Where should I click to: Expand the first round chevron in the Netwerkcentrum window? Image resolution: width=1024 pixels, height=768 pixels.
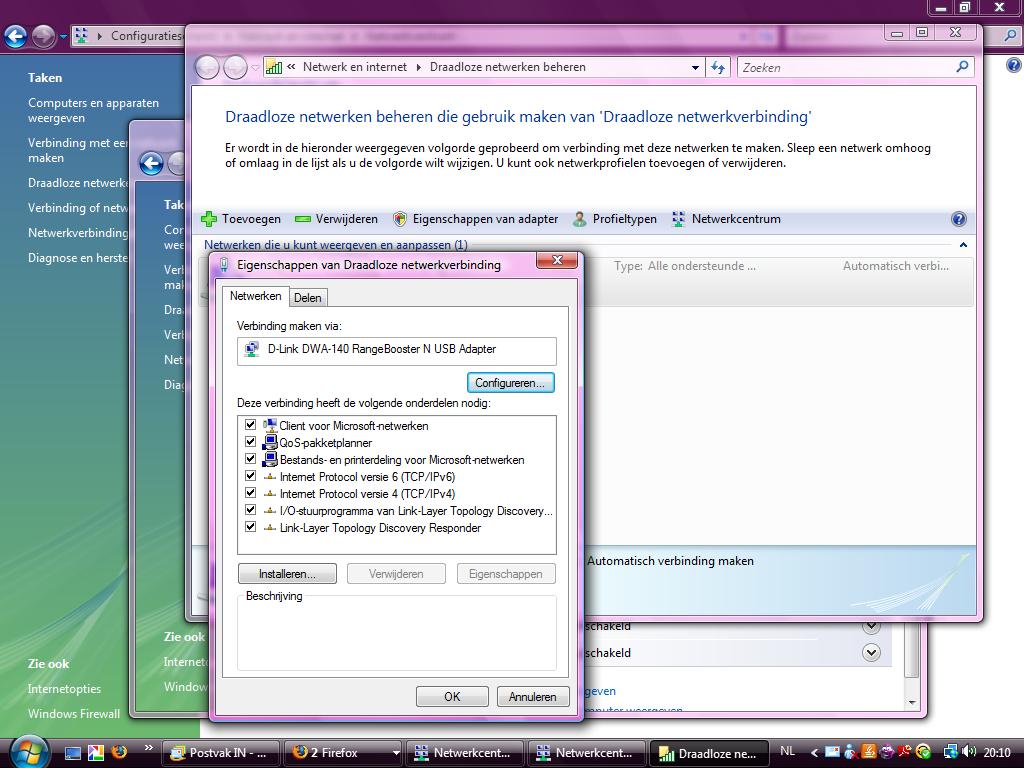(871, 626)
